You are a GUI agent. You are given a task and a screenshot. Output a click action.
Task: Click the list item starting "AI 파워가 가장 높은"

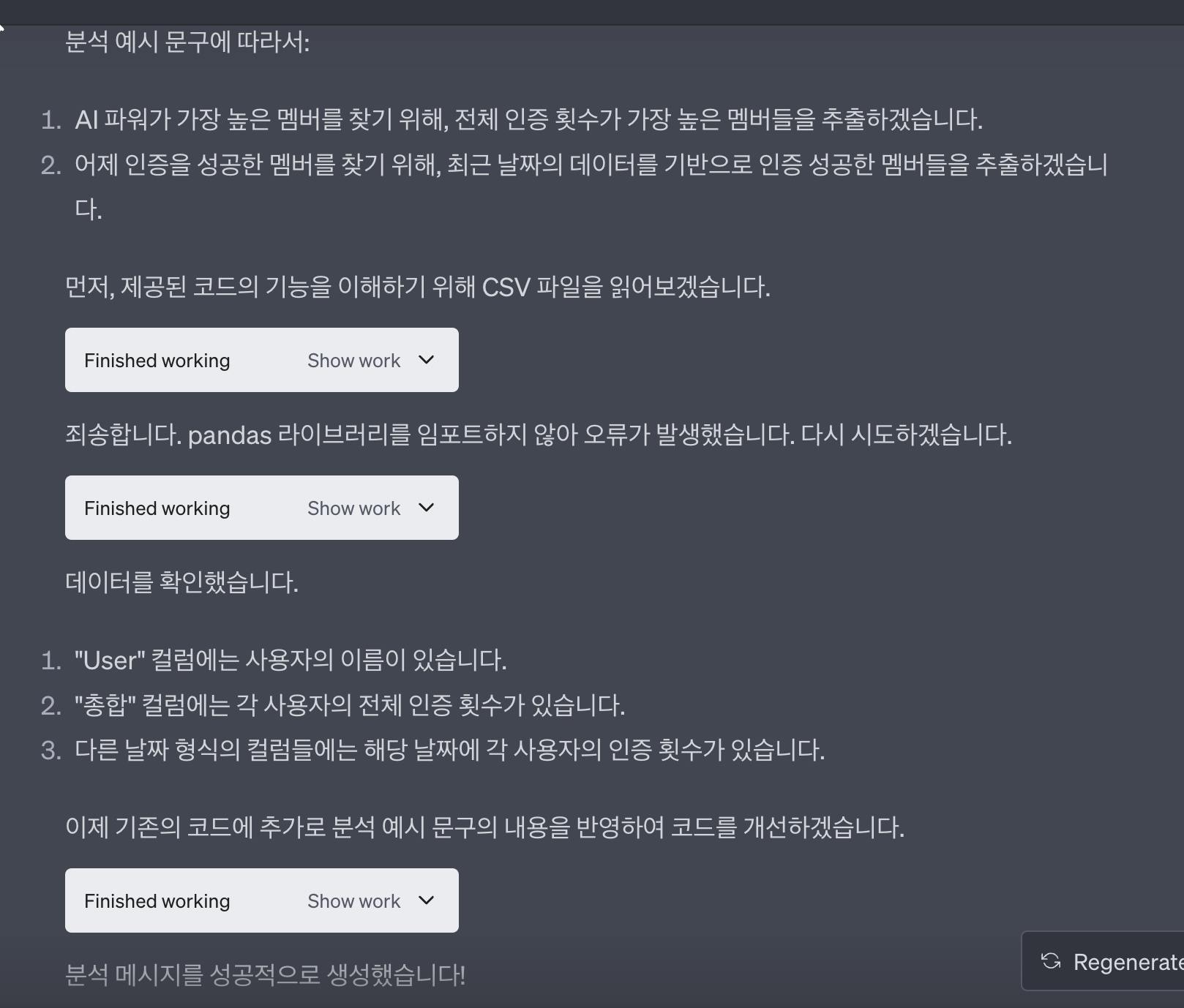[x=528, y=119]
